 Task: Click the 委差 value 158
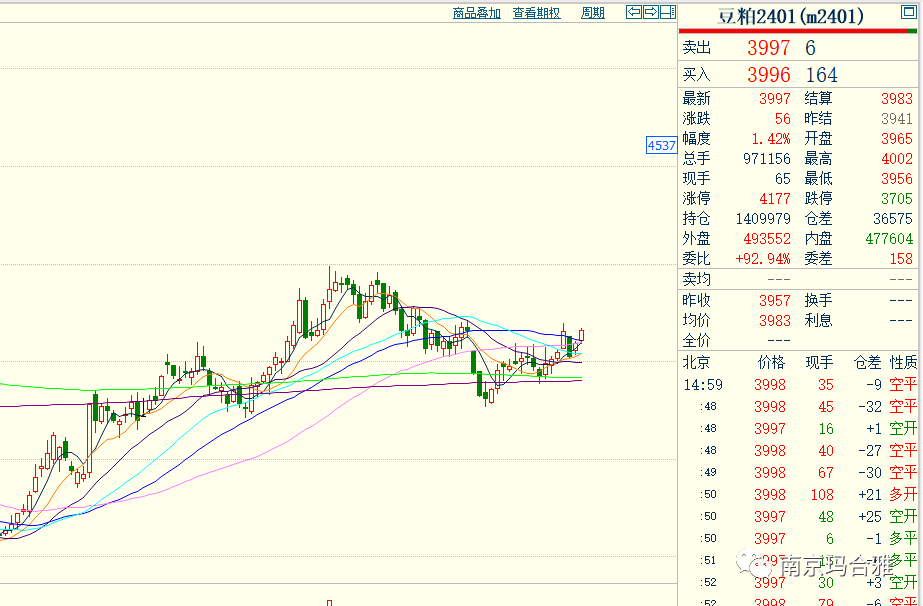(901, 259)
